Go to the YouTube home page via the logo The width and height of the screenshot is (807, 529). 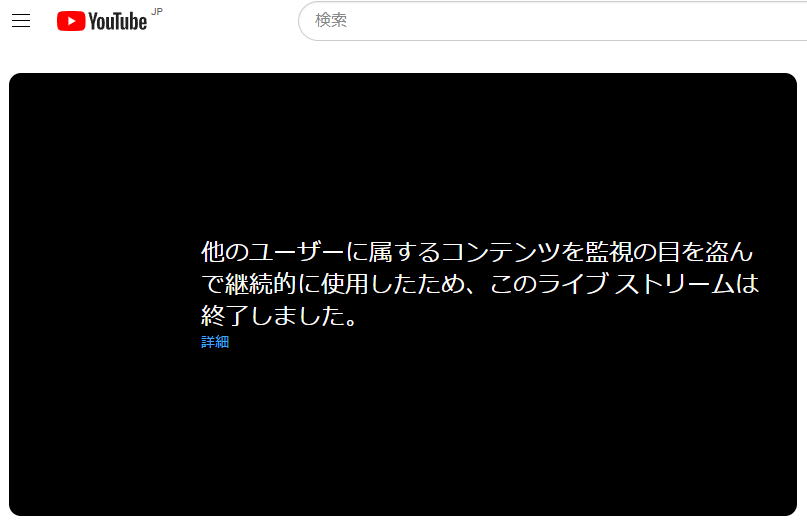pyautogui.click(x=102, y=21)
